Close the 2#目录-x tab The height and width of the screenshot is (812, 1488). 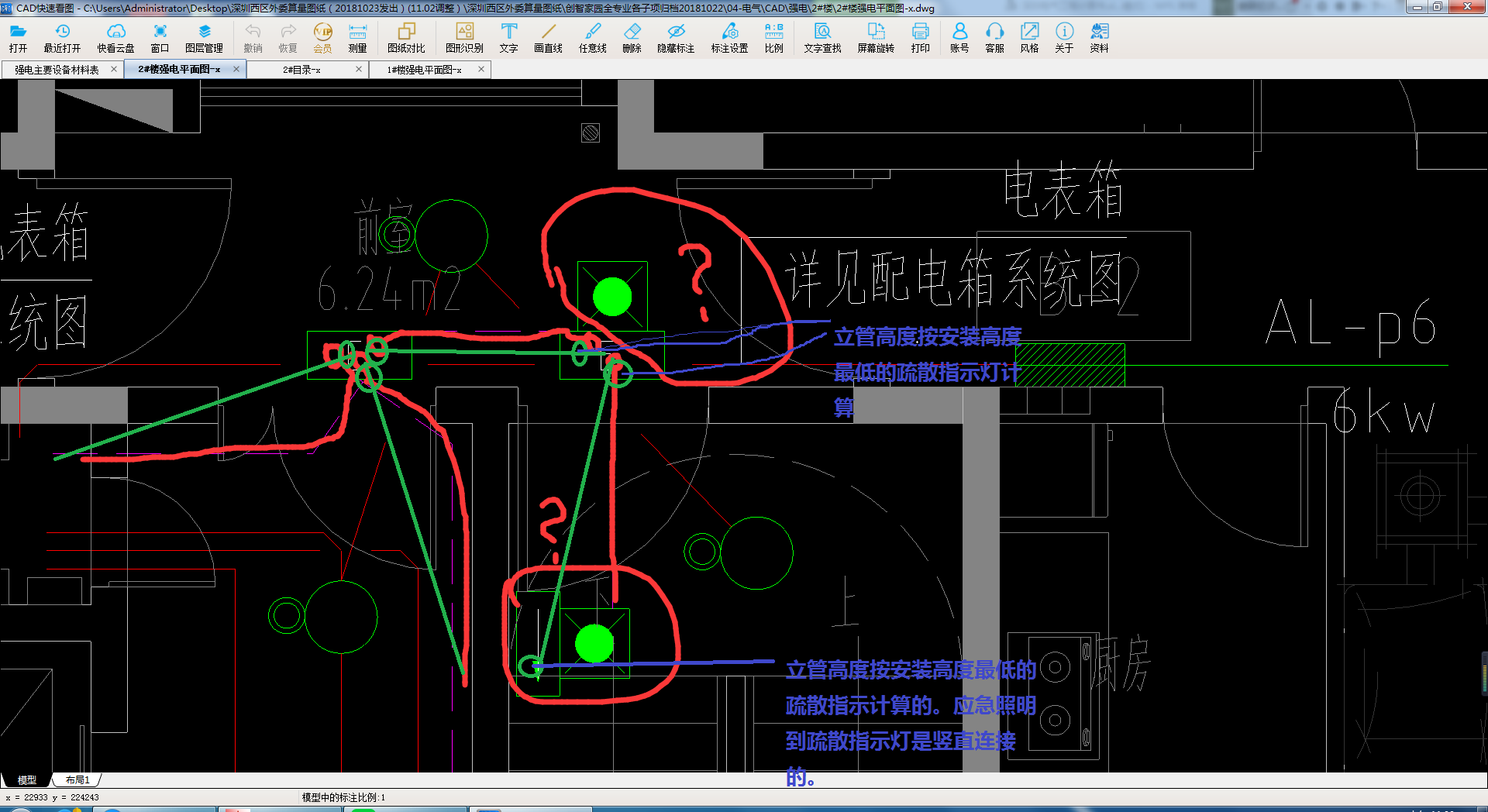click(x=359, y=69)
